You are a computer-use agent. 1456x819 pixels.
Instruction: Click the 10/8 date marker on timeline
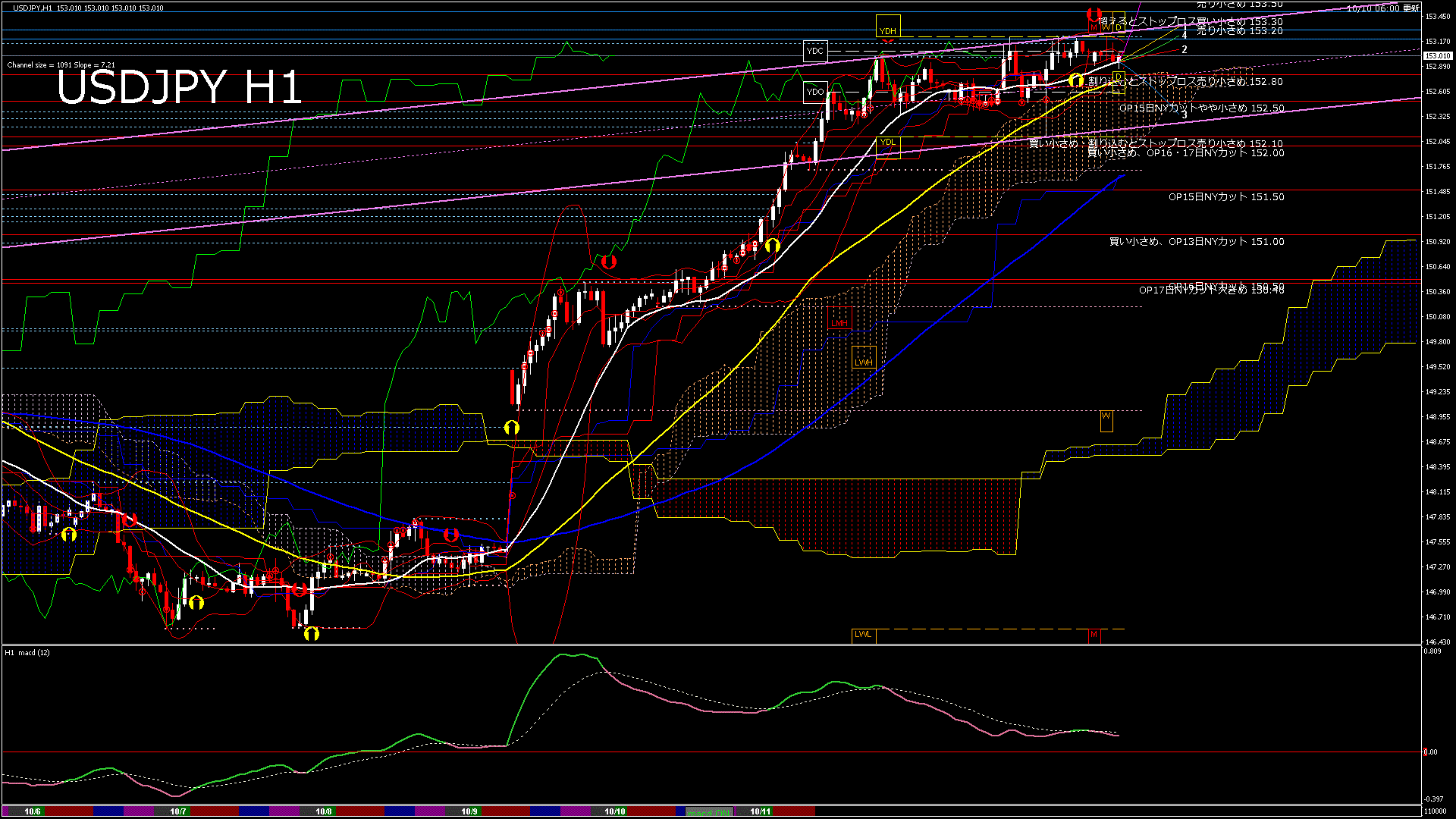click(x=324, y=811)
